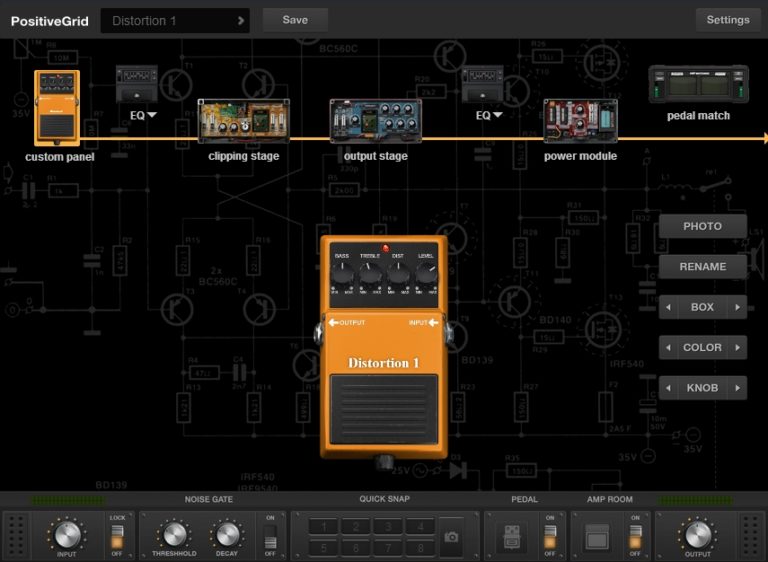This screenshot has height=562, width=768.
Task: Click the DIST knob on the pedal
Action: click(x=398, y=274)
